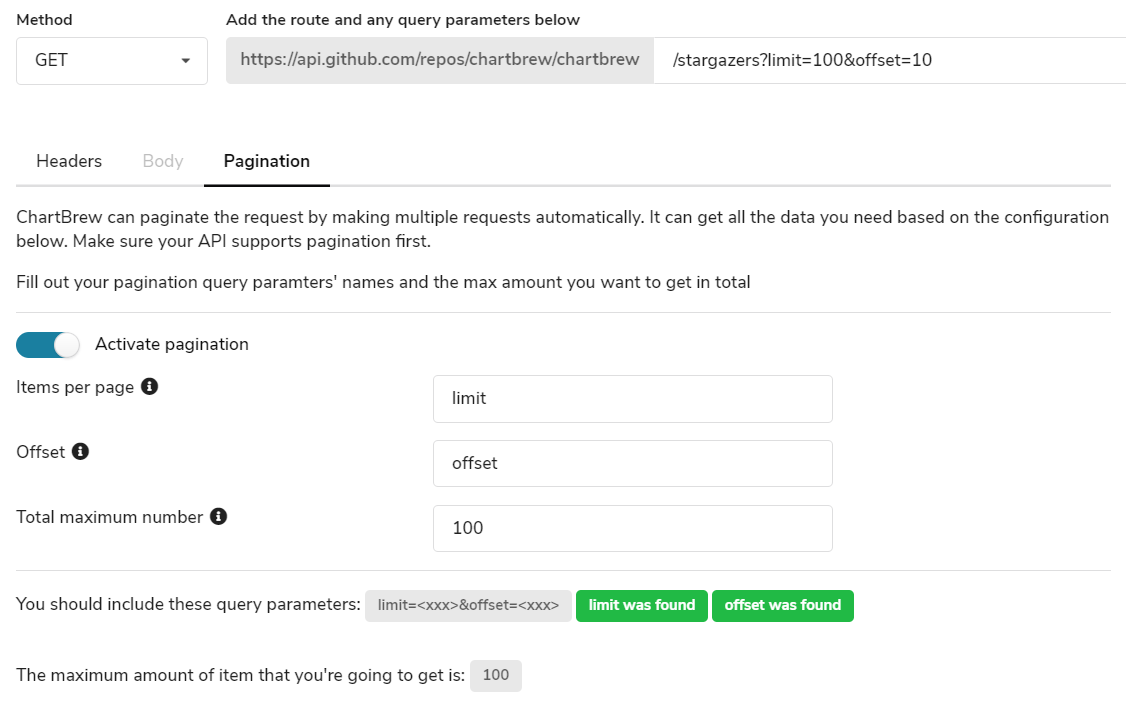Viewport: 1126px width, 707px height.
Task: Click the info icon beside Items per page
Action: tap(150, 387)
